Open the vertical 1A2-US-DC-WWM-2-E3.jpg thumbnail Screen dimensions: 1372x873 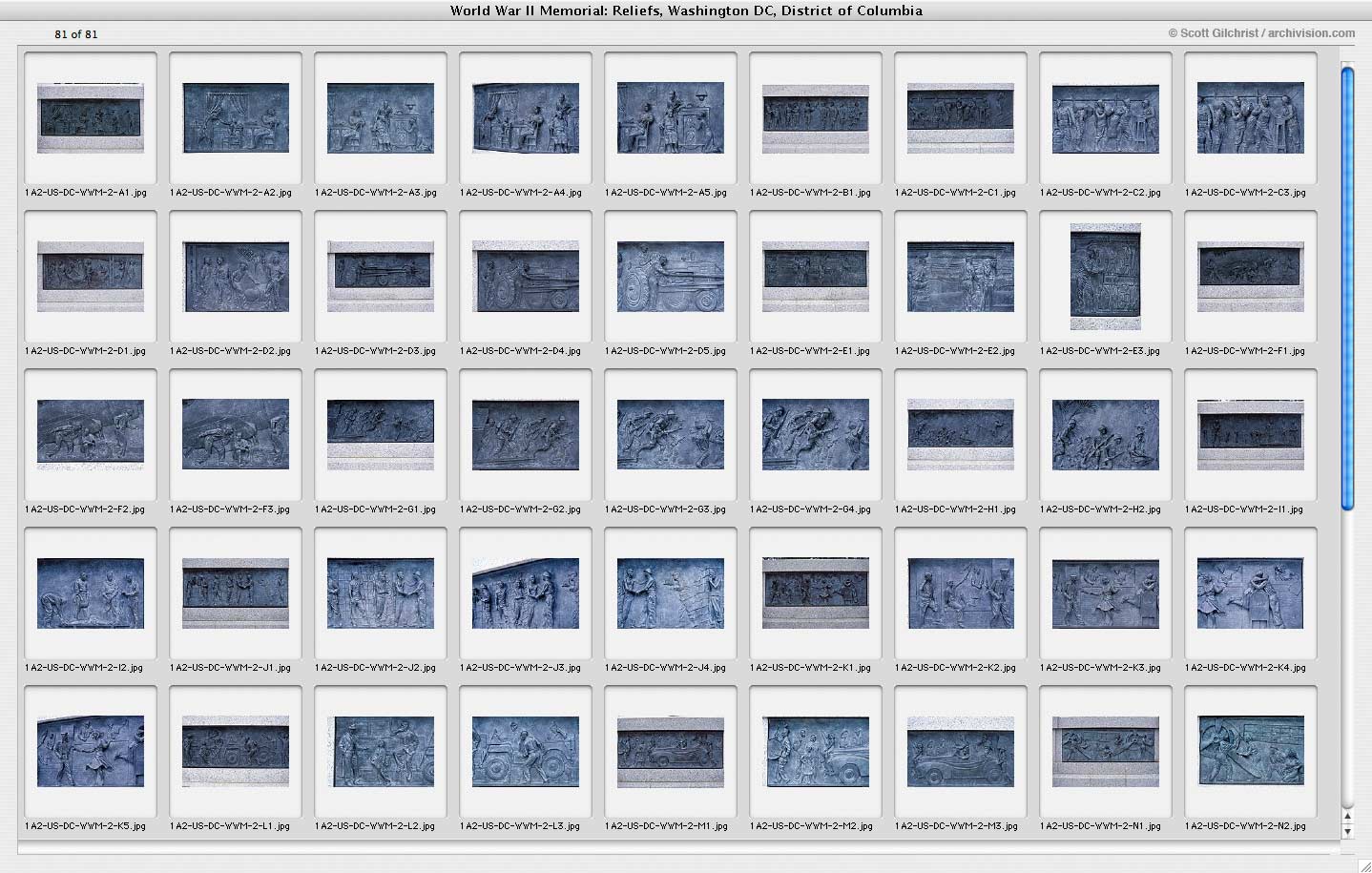[1106, 277]
